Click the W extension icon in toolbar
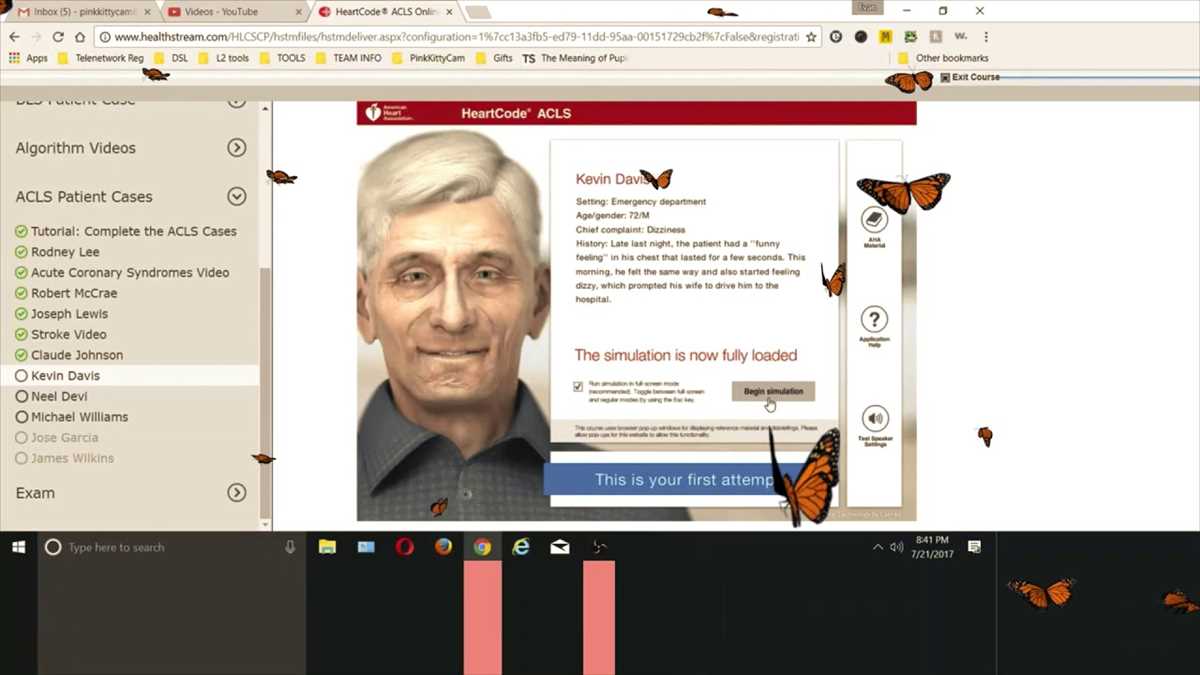Viewport: 1200px width, 675px height. tap(960, 36)
